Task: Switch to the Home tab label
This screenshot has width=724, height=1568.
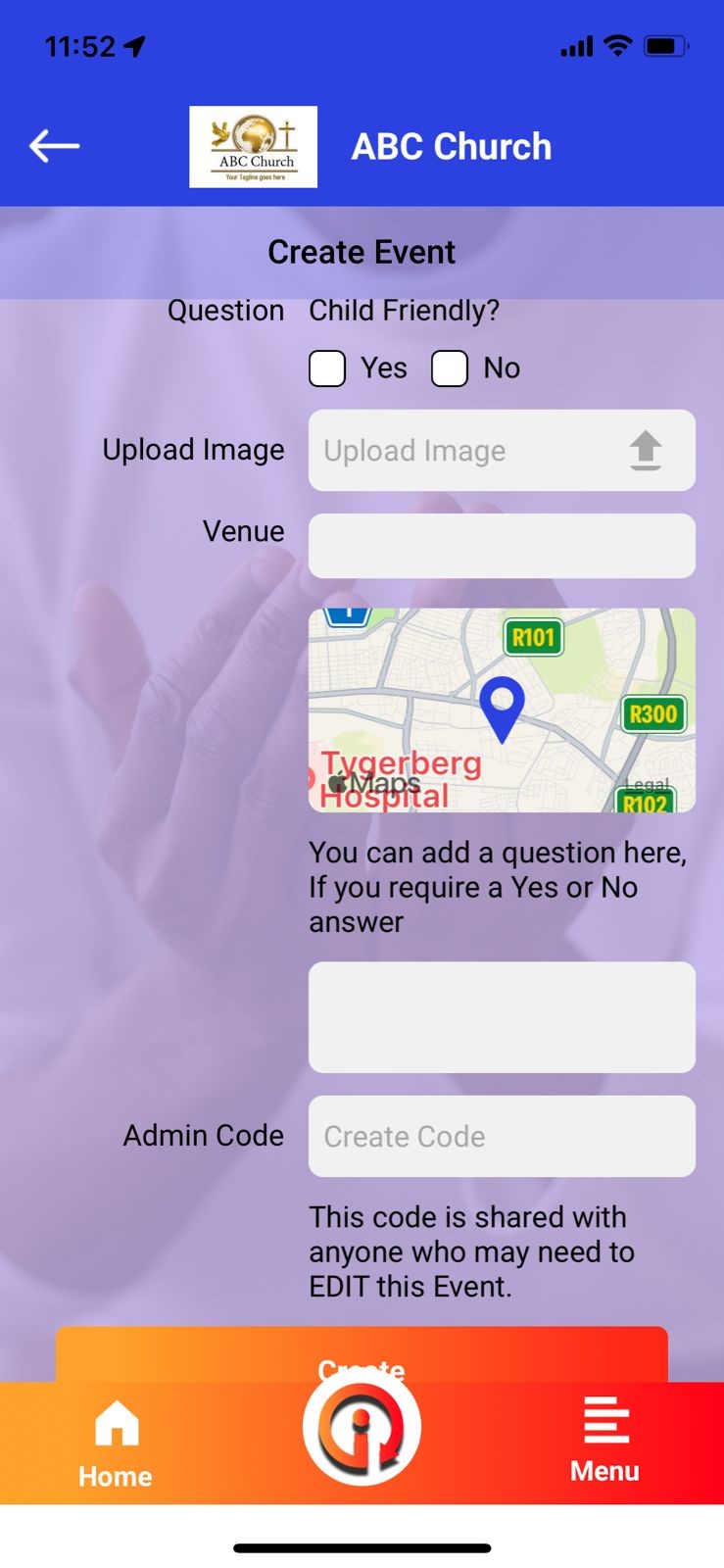Action: point(116,1476)
